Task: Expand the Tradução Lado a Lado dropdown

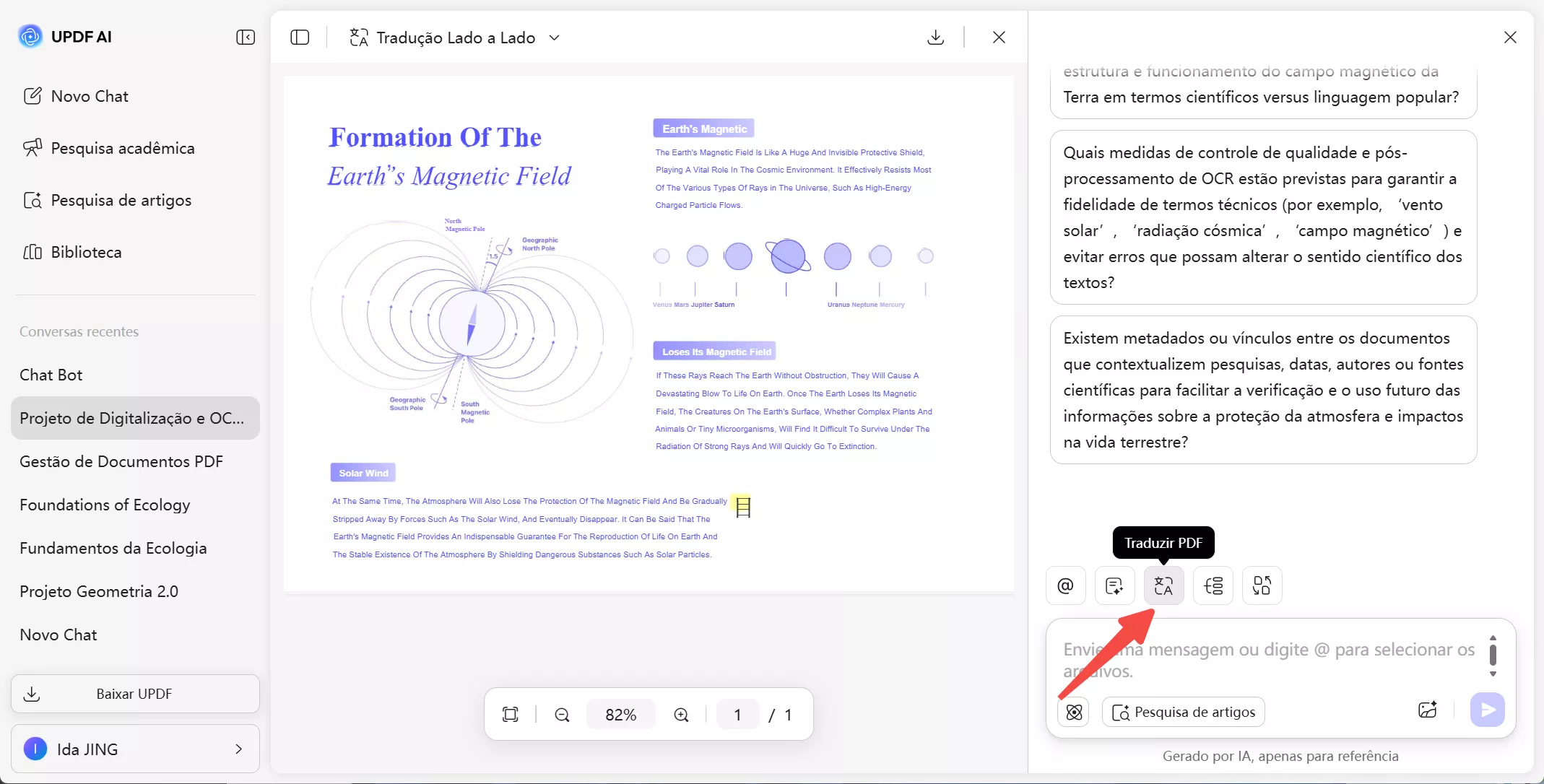Action: (x=555, y=38)
